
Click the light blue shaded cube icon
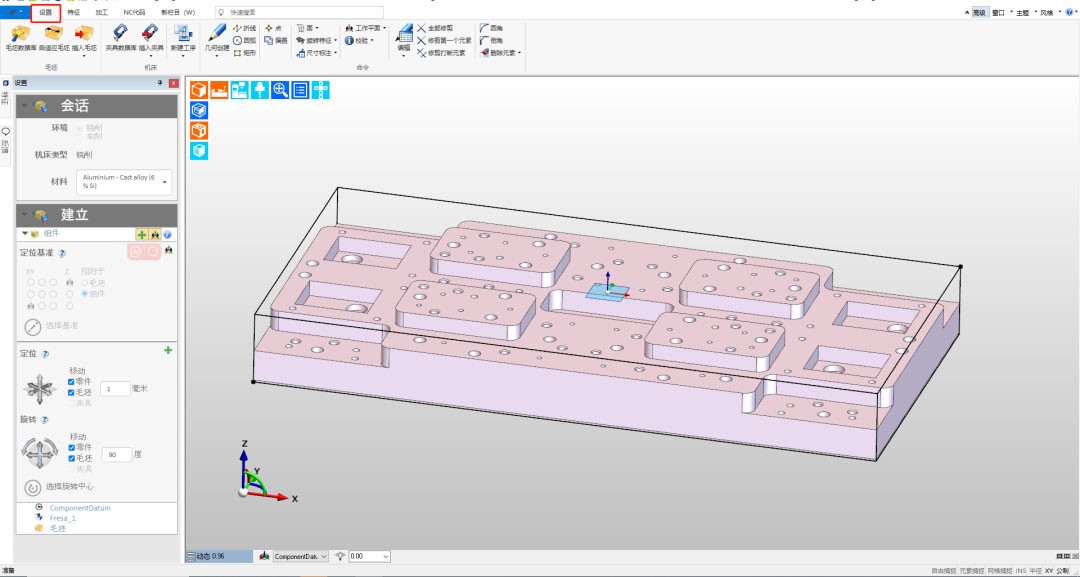199,151
